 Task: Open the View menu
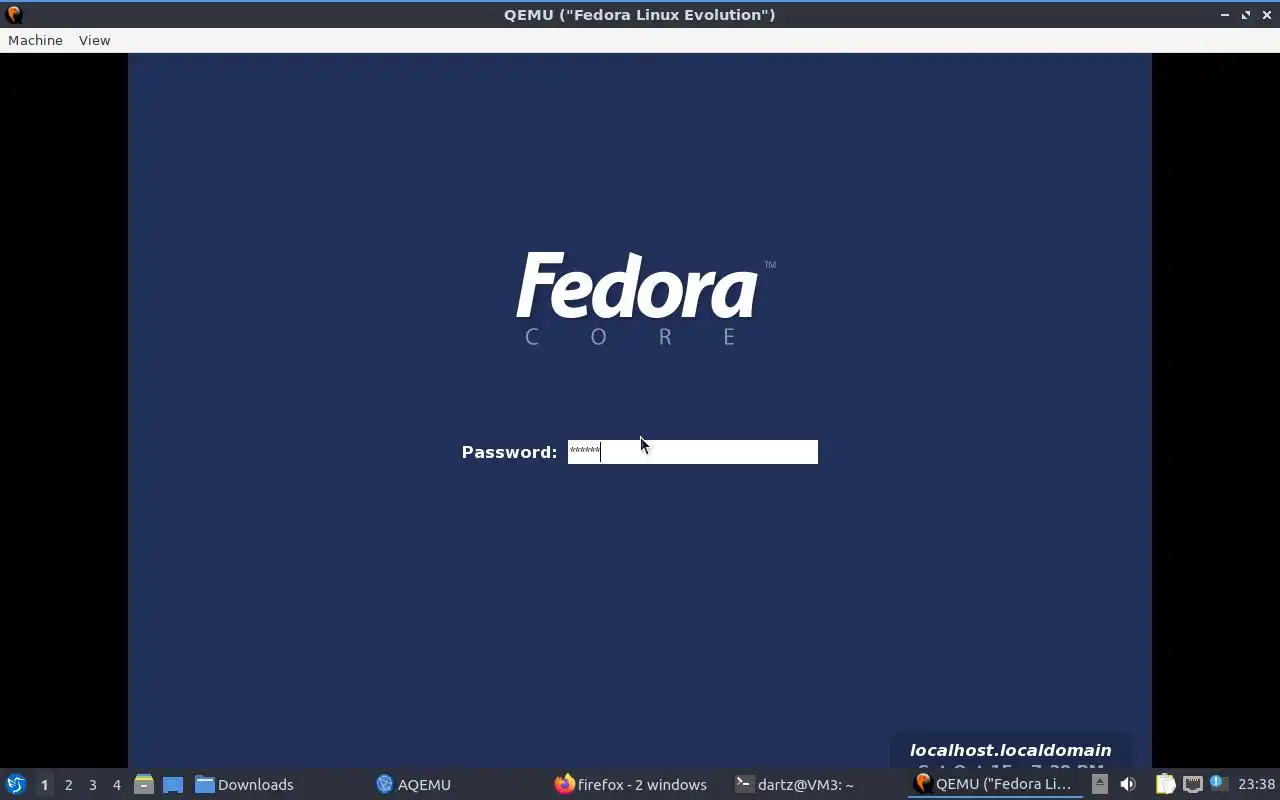click(94, 40)
